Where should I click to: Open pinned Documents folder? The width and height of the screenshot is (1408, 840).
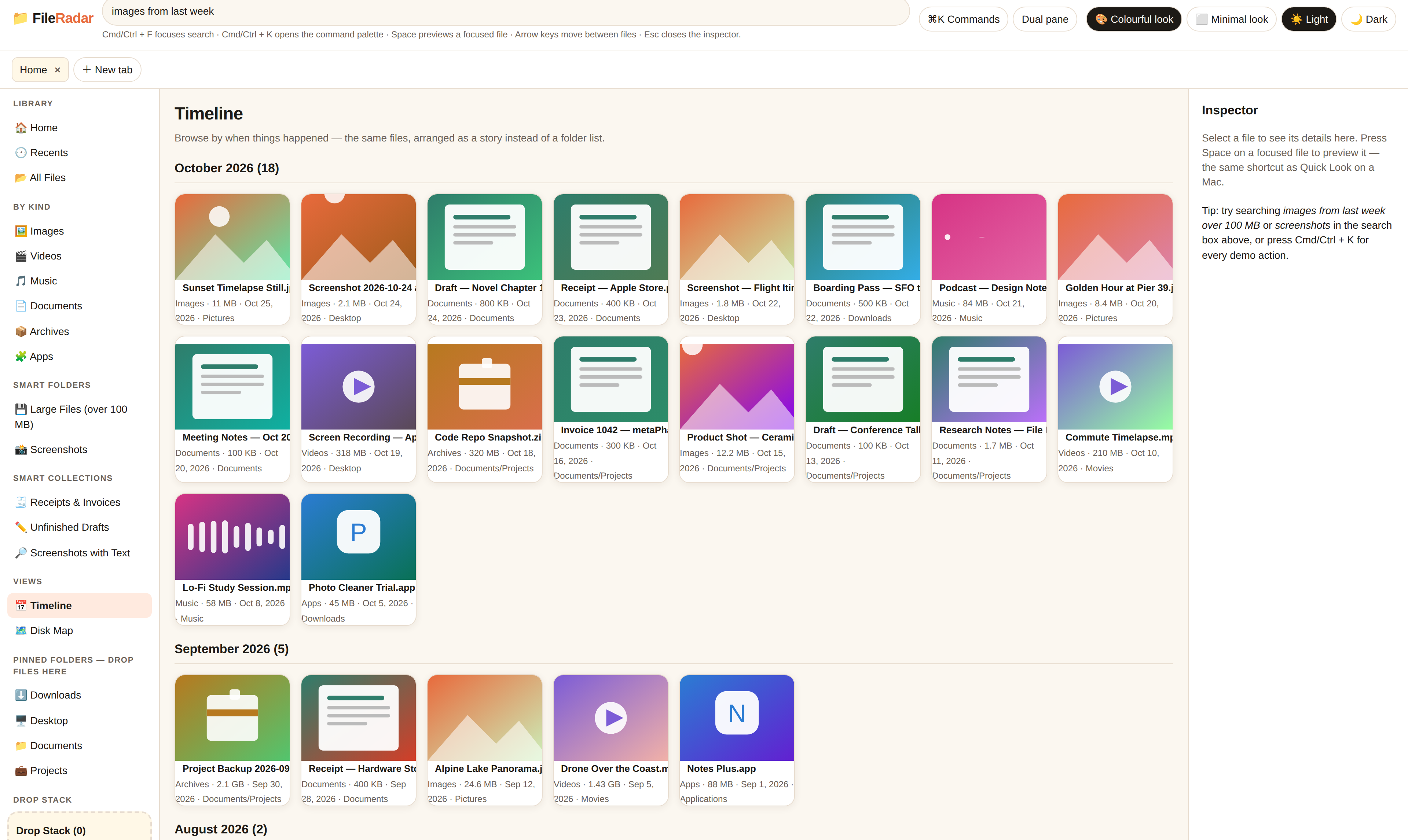pyautogui.click(x=79, y=745)
